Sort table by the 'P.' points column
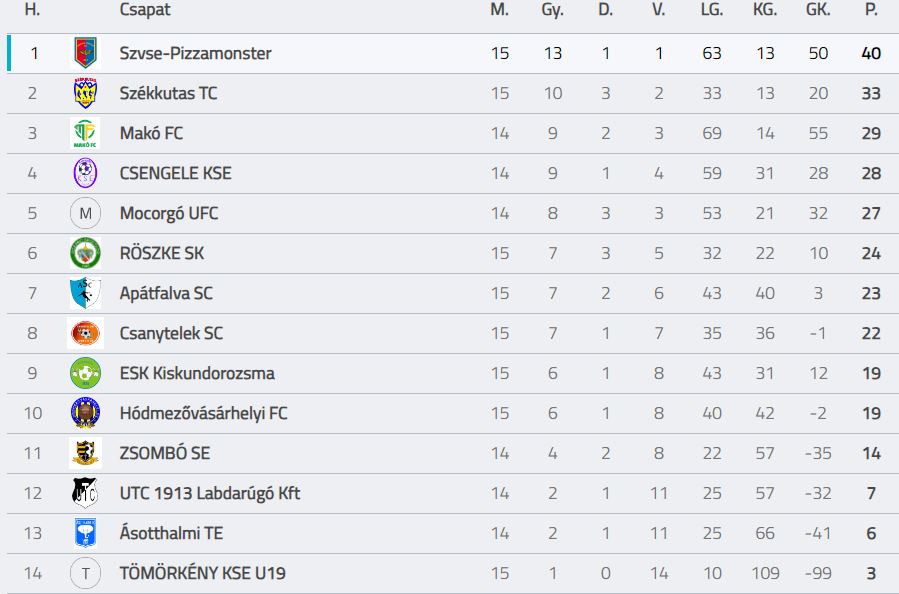This screenshot has width=899, height=594. 871,10
